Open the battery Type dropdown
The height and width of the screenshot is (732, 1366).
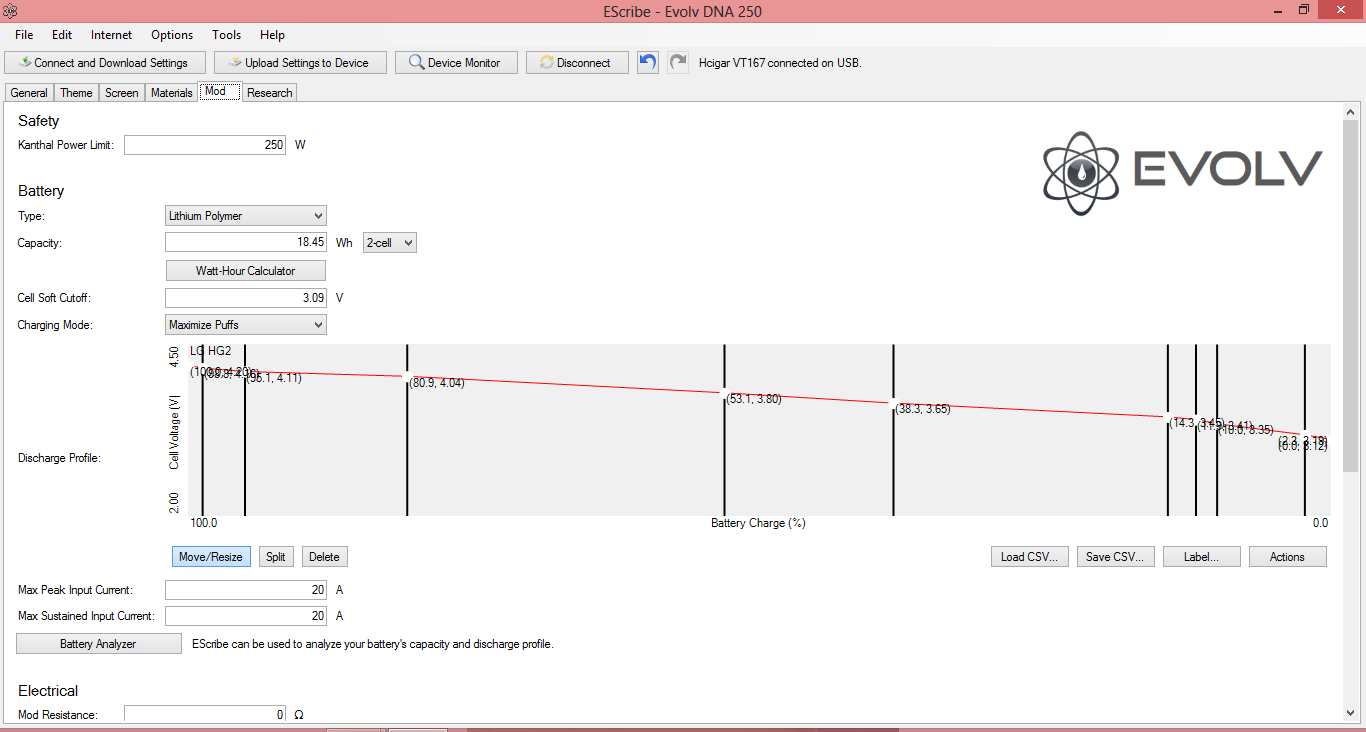pyautogui.click(x=245, y=216)
